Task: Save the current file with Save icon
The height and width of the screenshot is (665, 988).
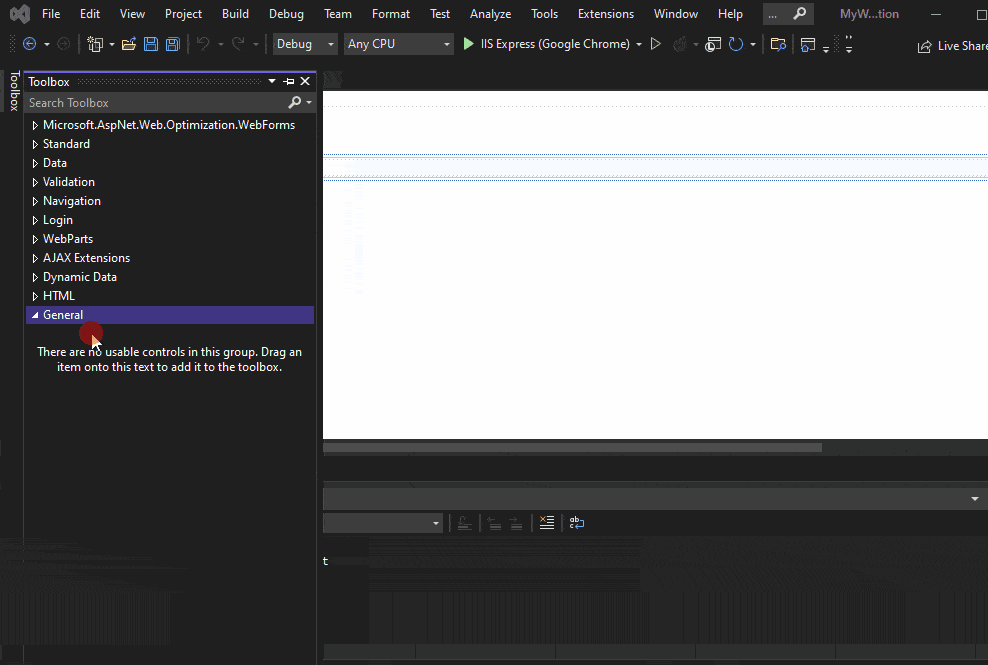Action: (x=151, y=44)
